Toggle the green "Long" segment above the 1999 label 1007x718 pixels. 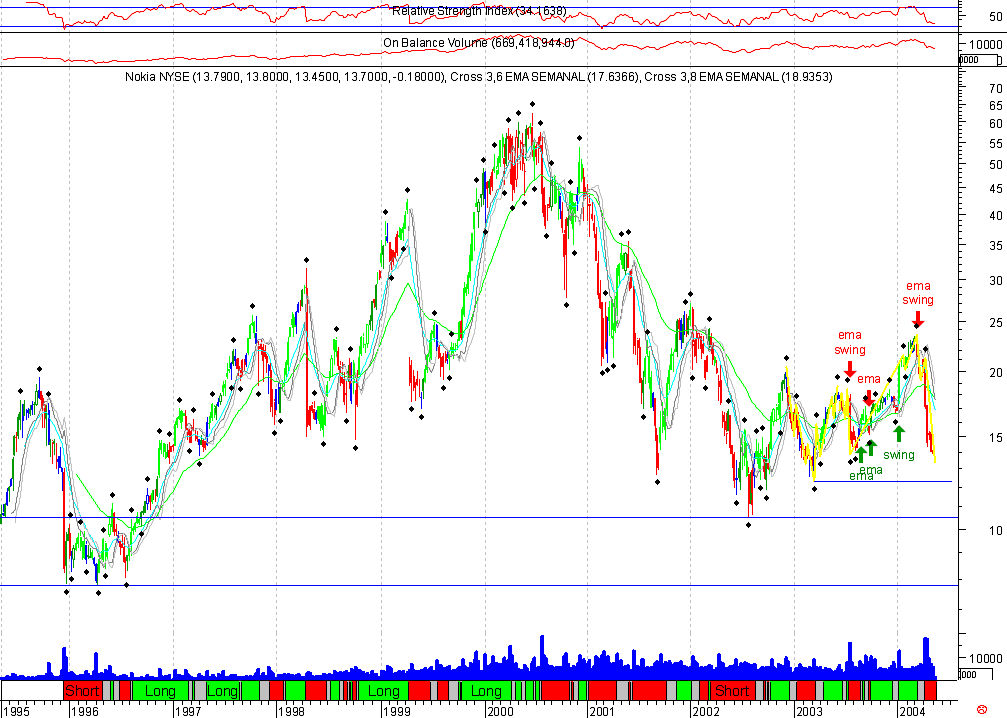pos(383,690)
